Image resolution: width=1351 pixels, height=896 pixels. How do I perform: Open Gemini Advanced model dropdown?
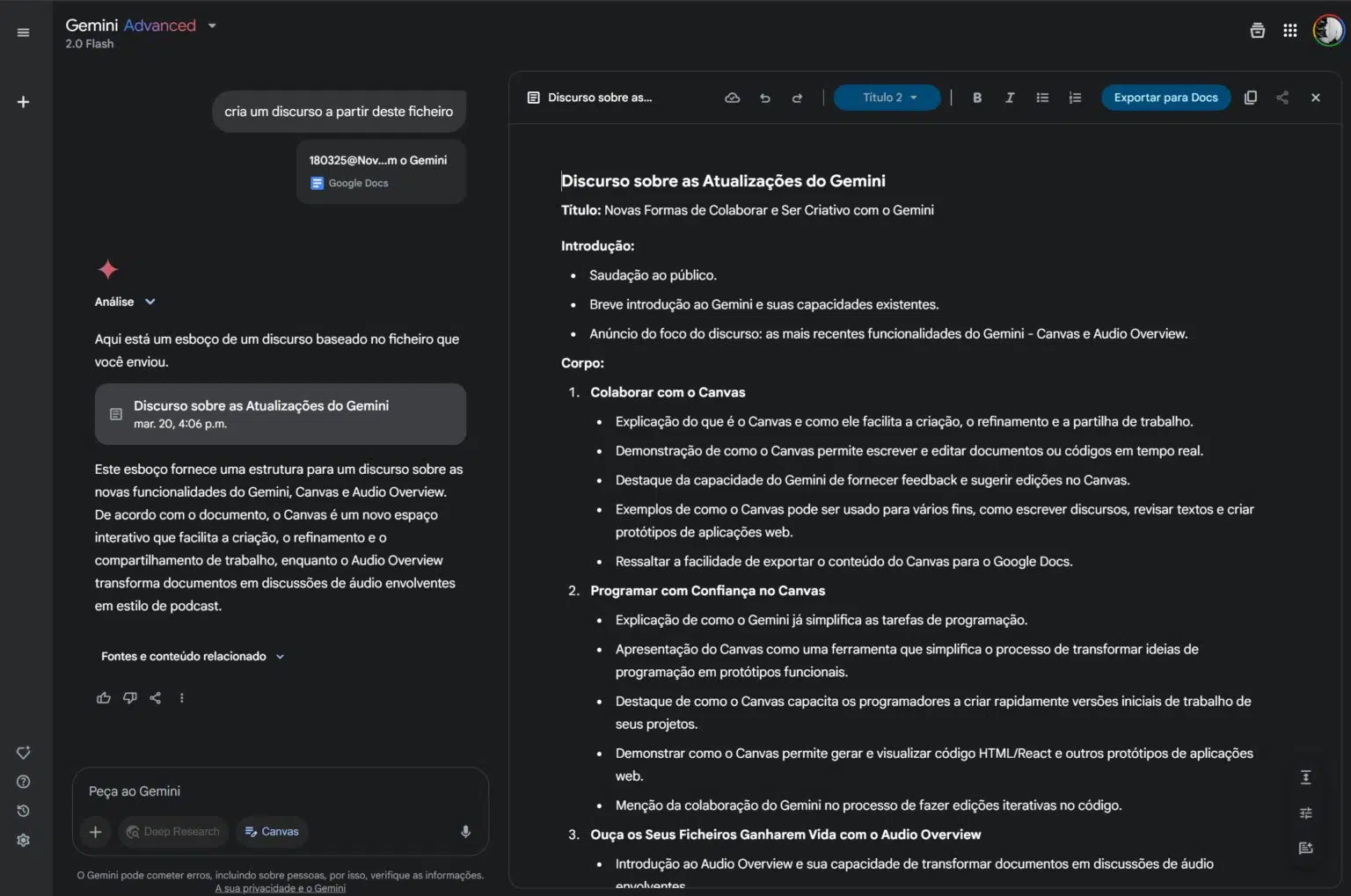pos(141,25)
